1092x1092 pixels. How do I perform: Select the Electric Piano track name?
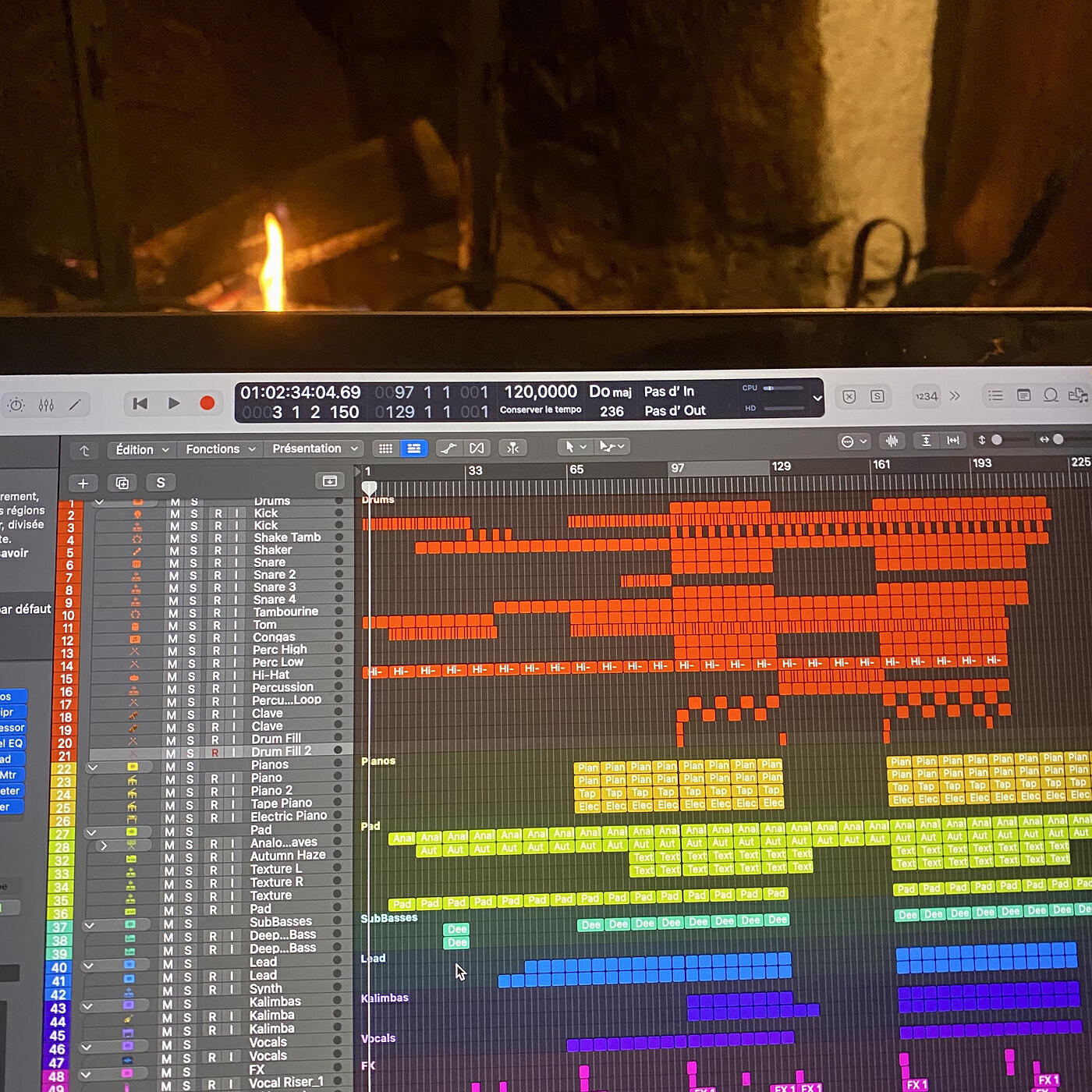[289, 816]
